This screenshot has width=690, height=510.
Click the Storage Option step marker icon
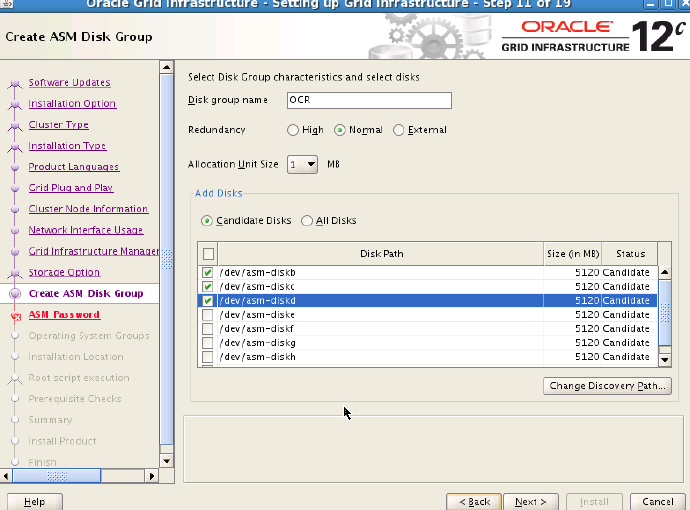[x=15, y=273]
